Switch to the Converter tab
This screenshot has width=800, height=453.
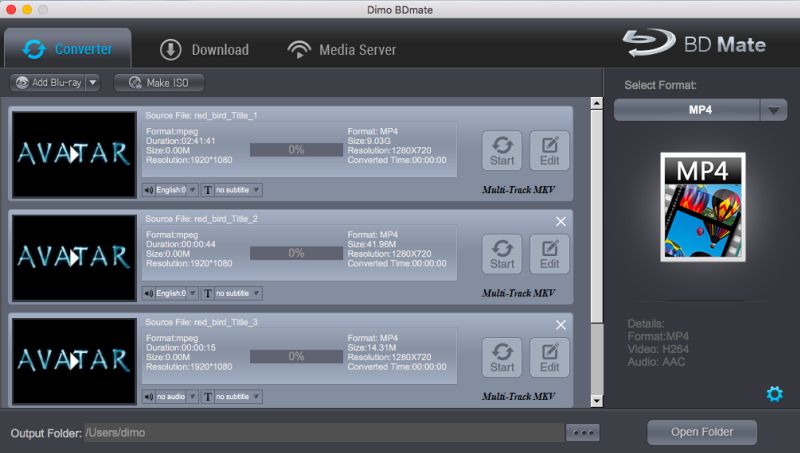[68, 49]
